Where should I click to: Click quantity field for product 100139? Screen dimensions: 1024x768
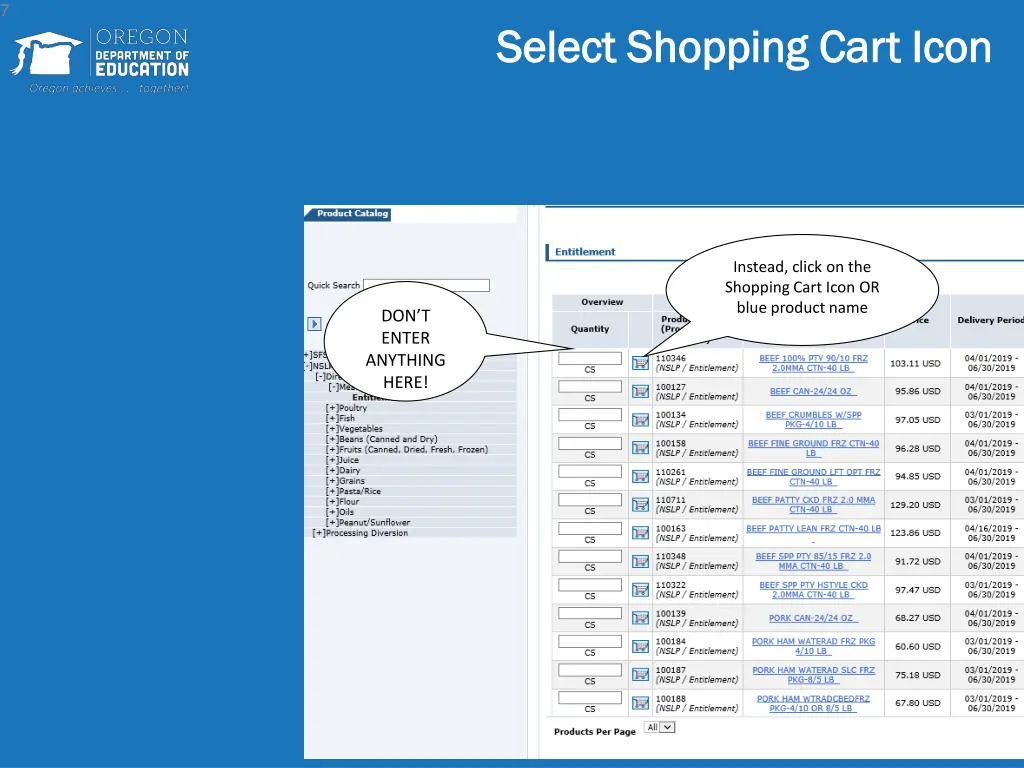pos(590,613)
